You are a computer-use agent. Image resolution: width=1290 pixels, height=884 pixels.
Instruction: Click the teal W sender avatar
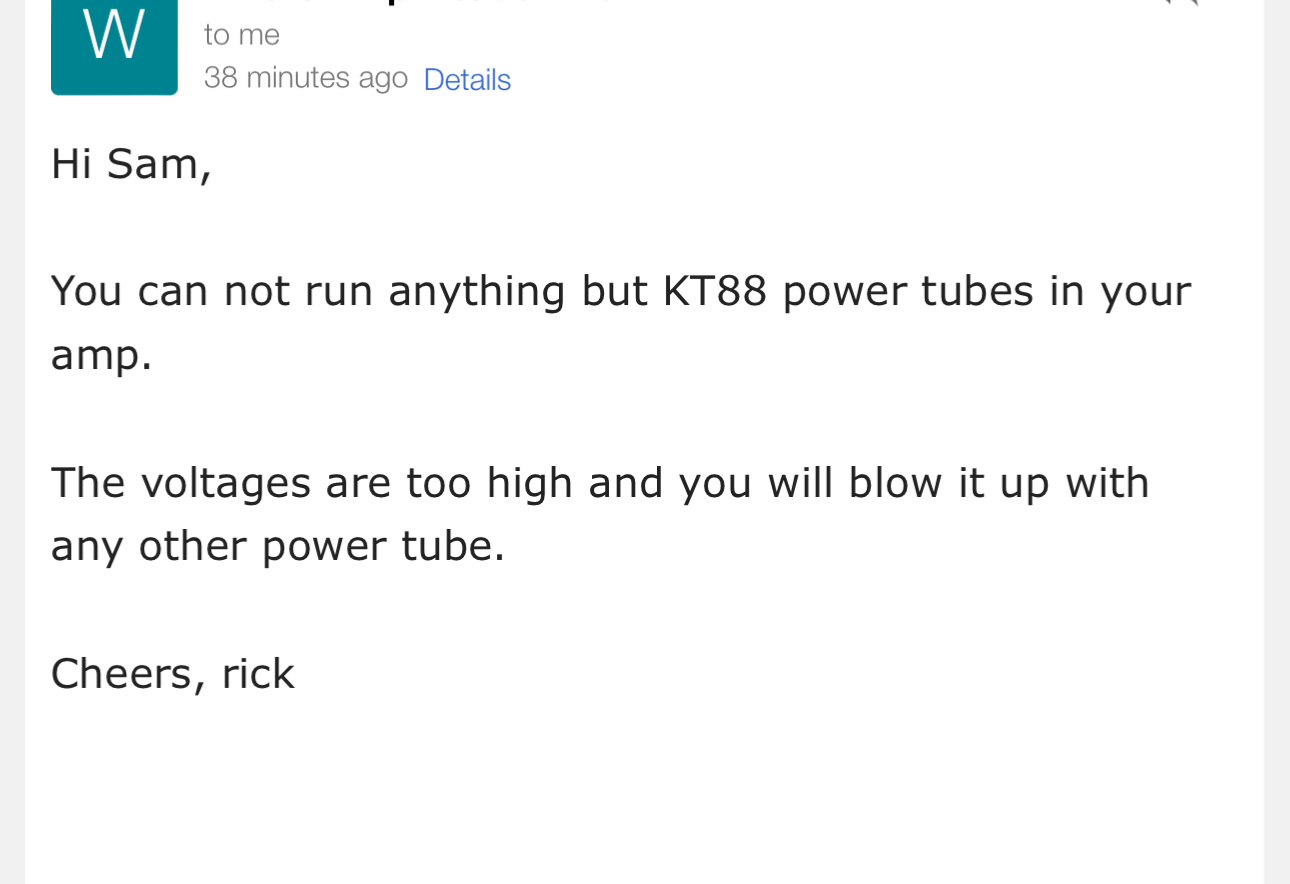coord(114,46)
